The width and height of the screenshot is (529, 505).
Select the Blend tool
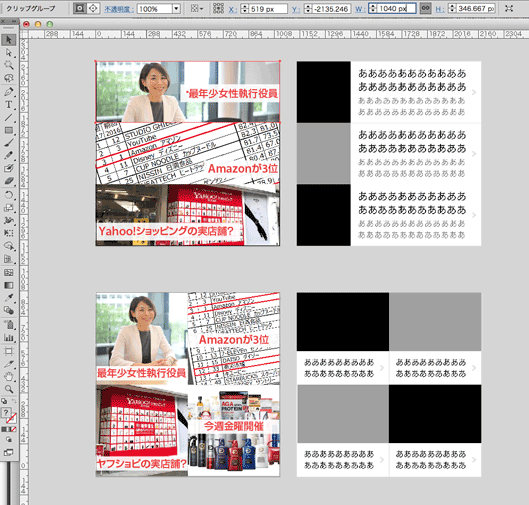[9, 311]
